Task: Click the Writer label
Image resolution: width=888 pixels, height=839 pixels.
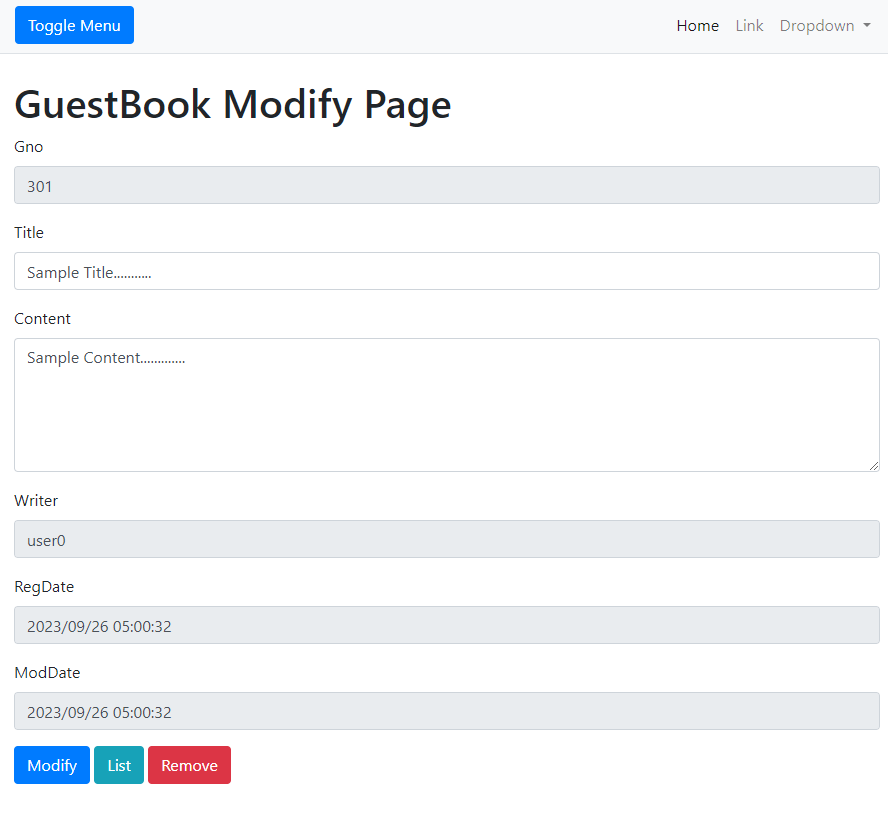Action: [36, 501]
